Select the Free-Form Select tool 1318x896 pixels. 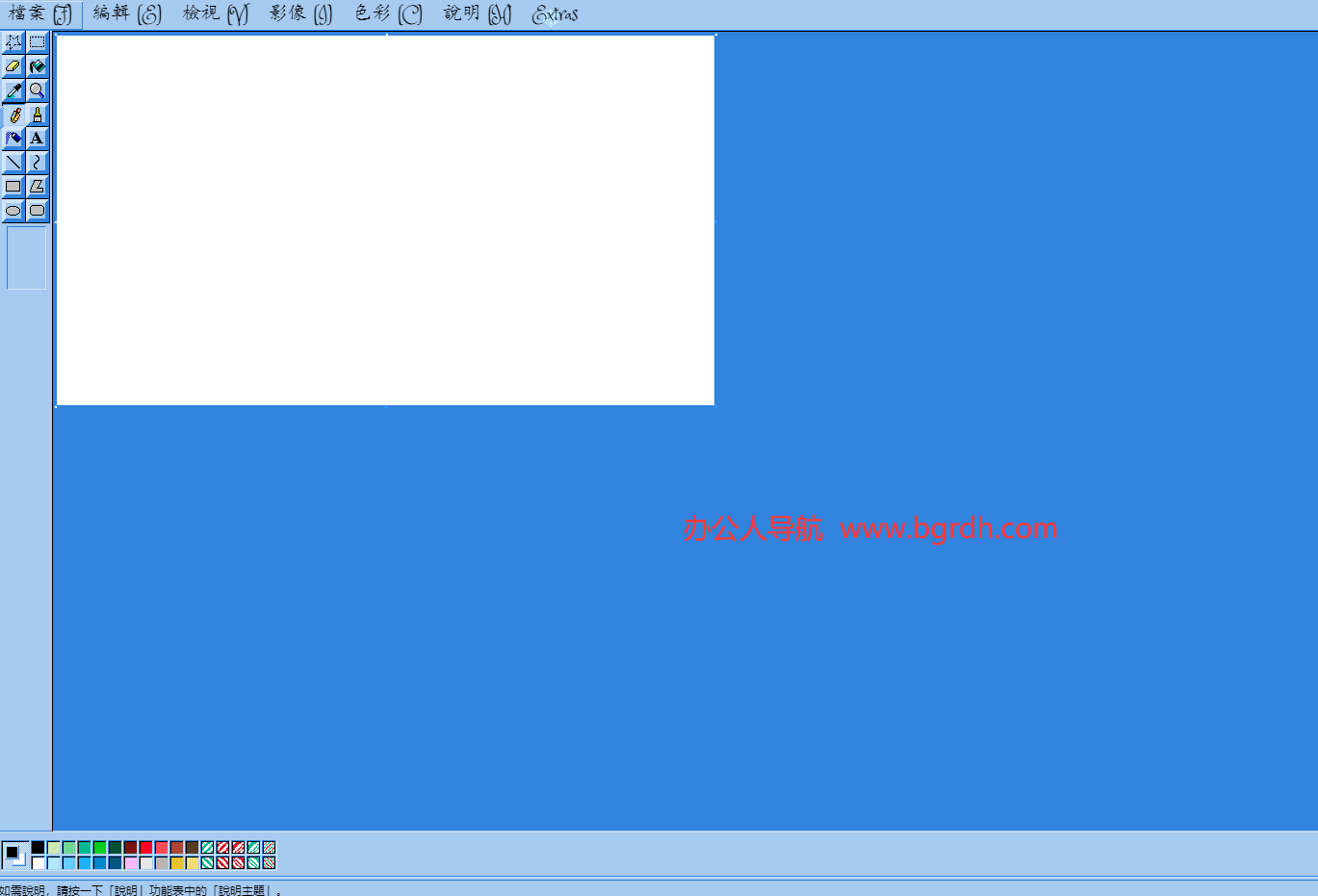click(x=13, y=42)
